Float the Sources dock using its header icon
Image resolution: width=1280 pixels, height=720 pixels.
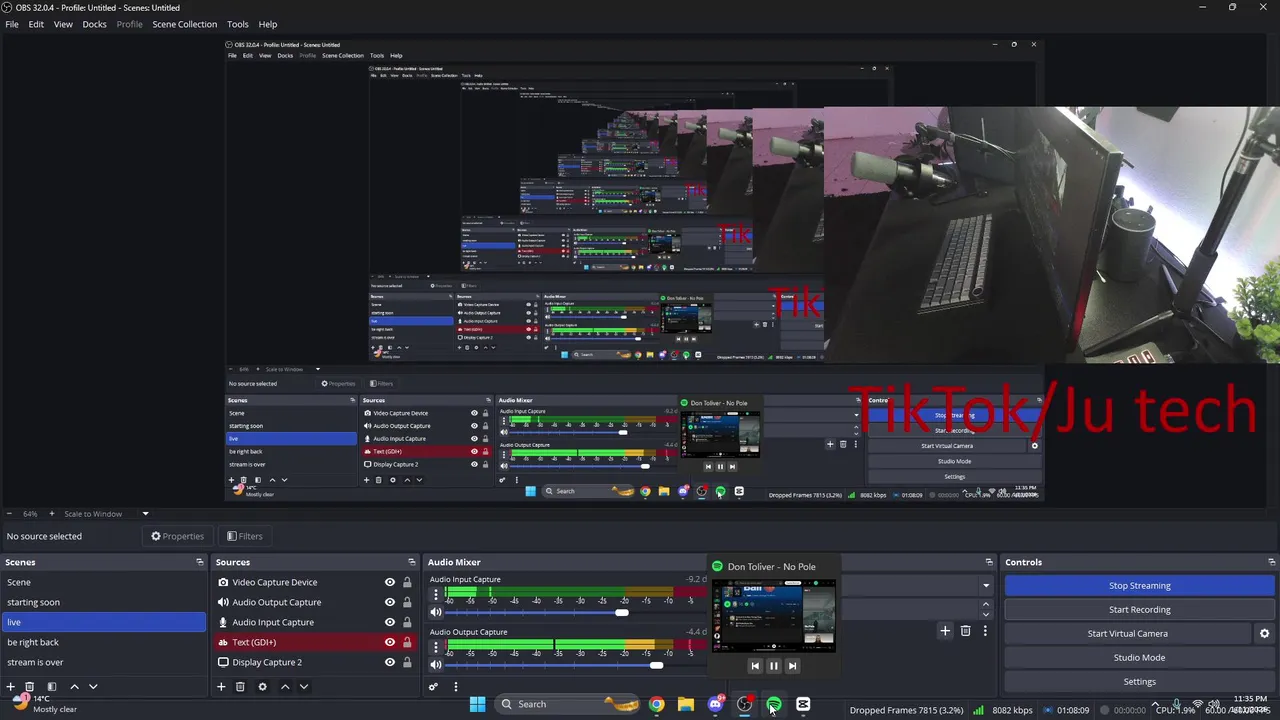(411, 562)
